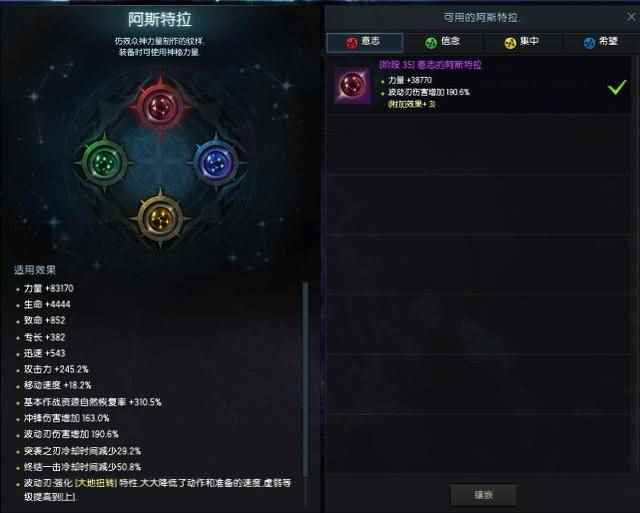Switch to the 信念 tab label
The width and height of the screenshot is (640, 513).
[450, 42]
